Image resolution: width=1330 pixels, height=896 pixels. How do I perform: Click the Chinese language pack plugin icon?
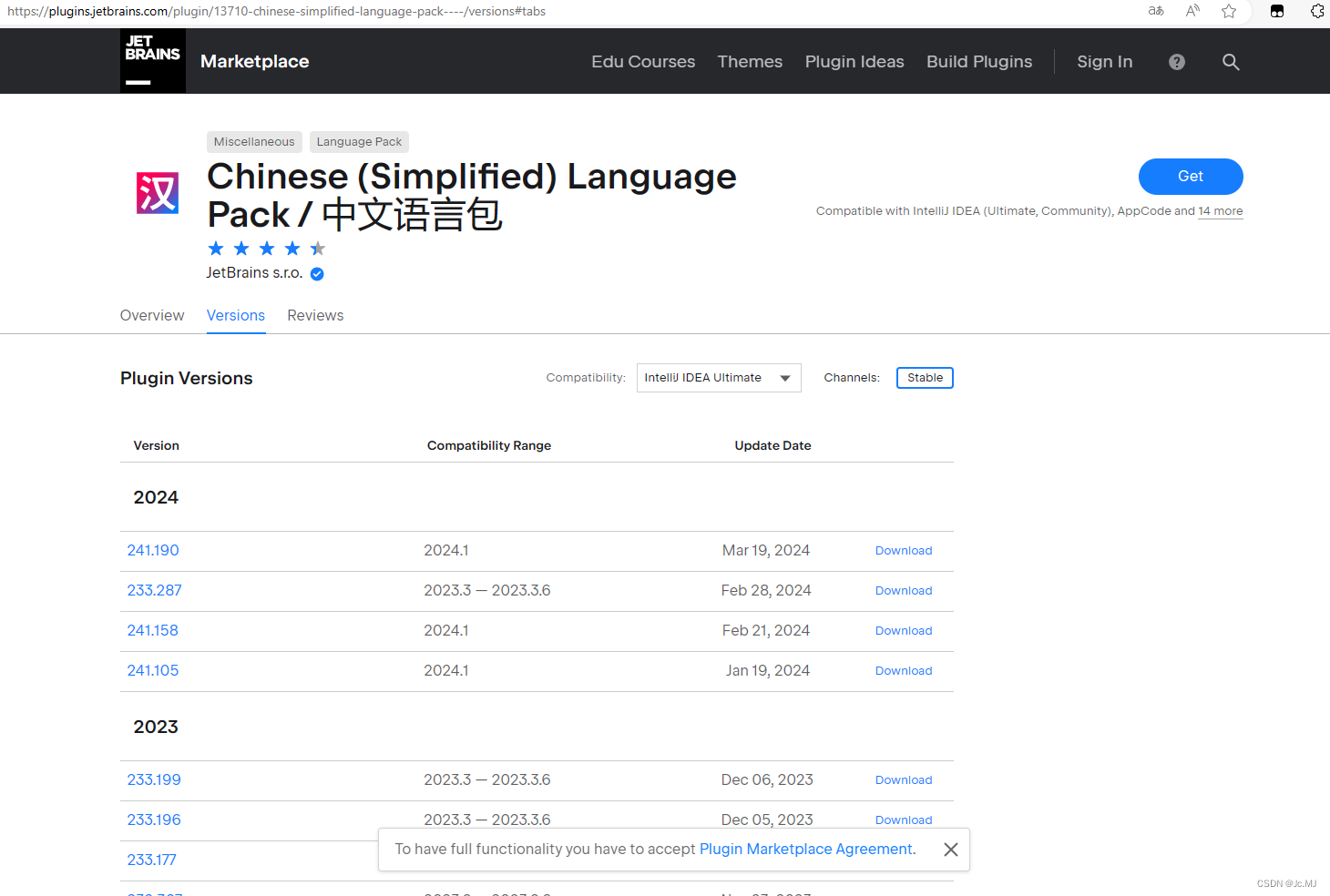(x=158, y=193)
